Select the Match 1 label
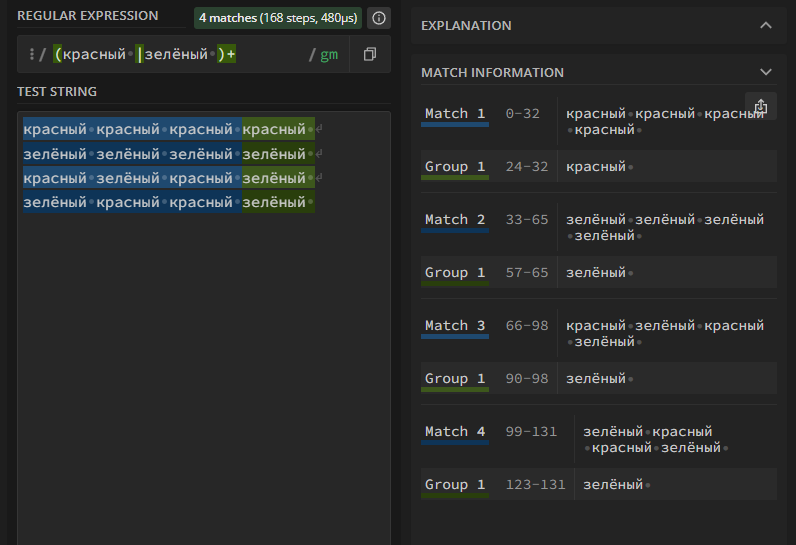796x545 pixels. click(x=454, y=114)
